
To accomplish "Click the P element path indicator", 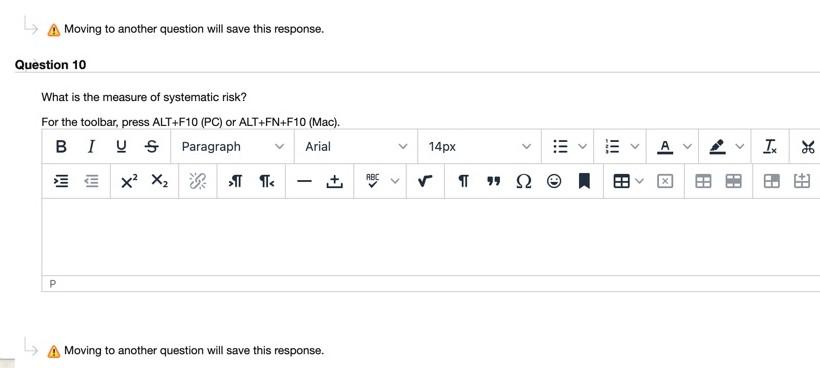I will click(52, 284).
